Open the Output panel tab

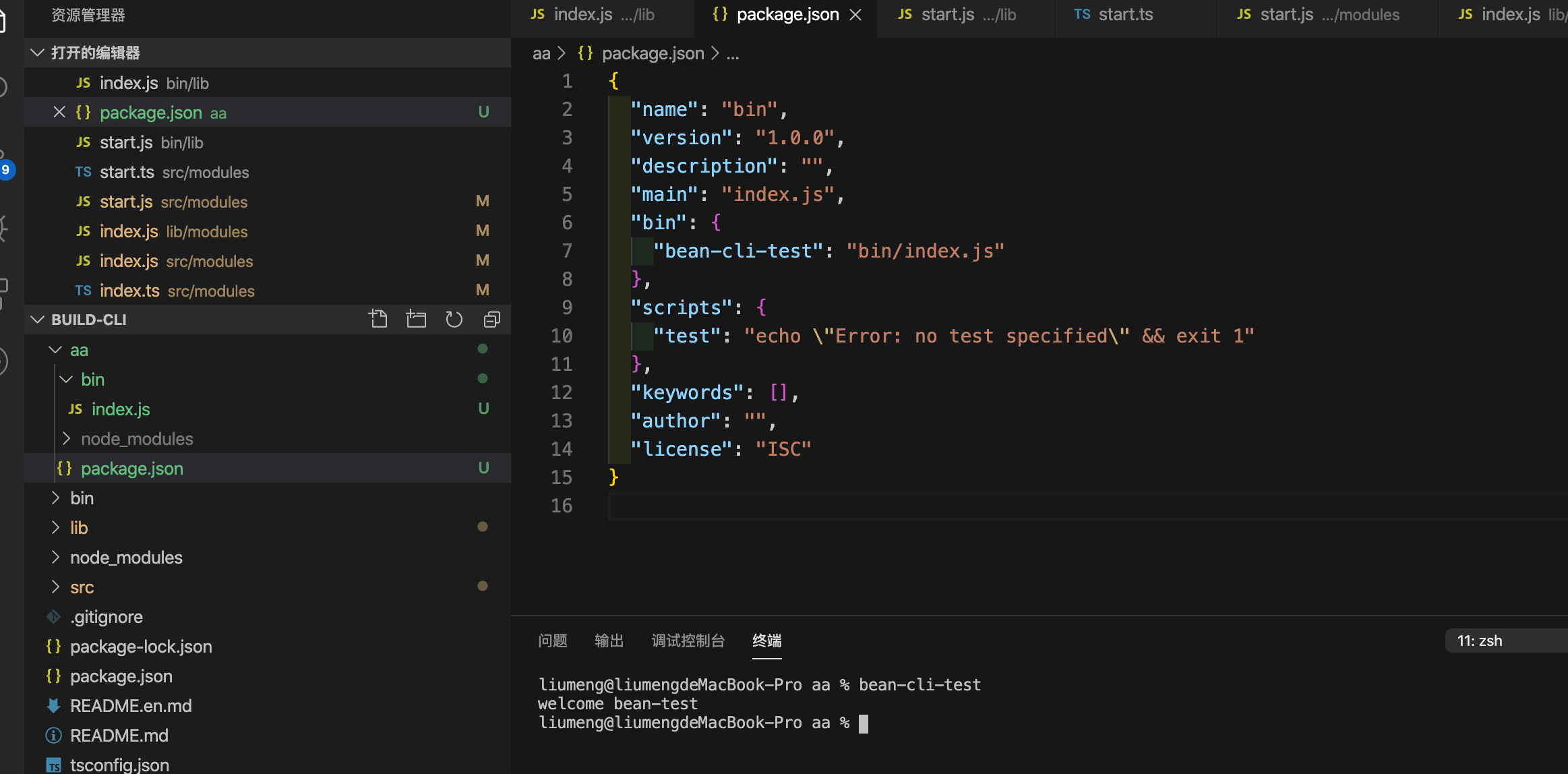(609, 641)
